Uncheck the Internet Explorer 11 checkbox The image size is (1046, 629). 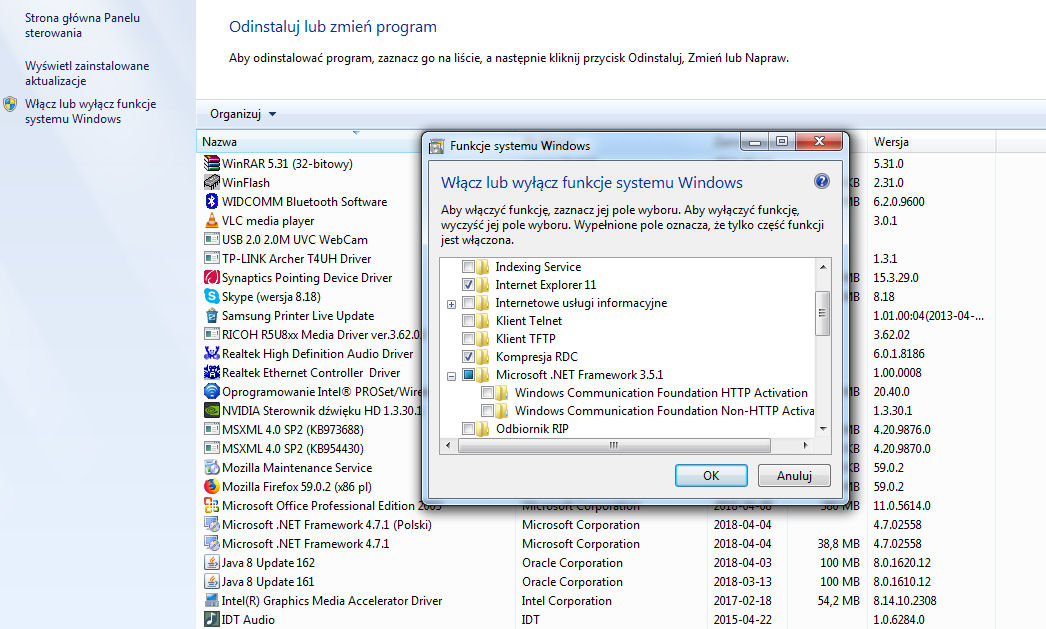tap(468, 285)
